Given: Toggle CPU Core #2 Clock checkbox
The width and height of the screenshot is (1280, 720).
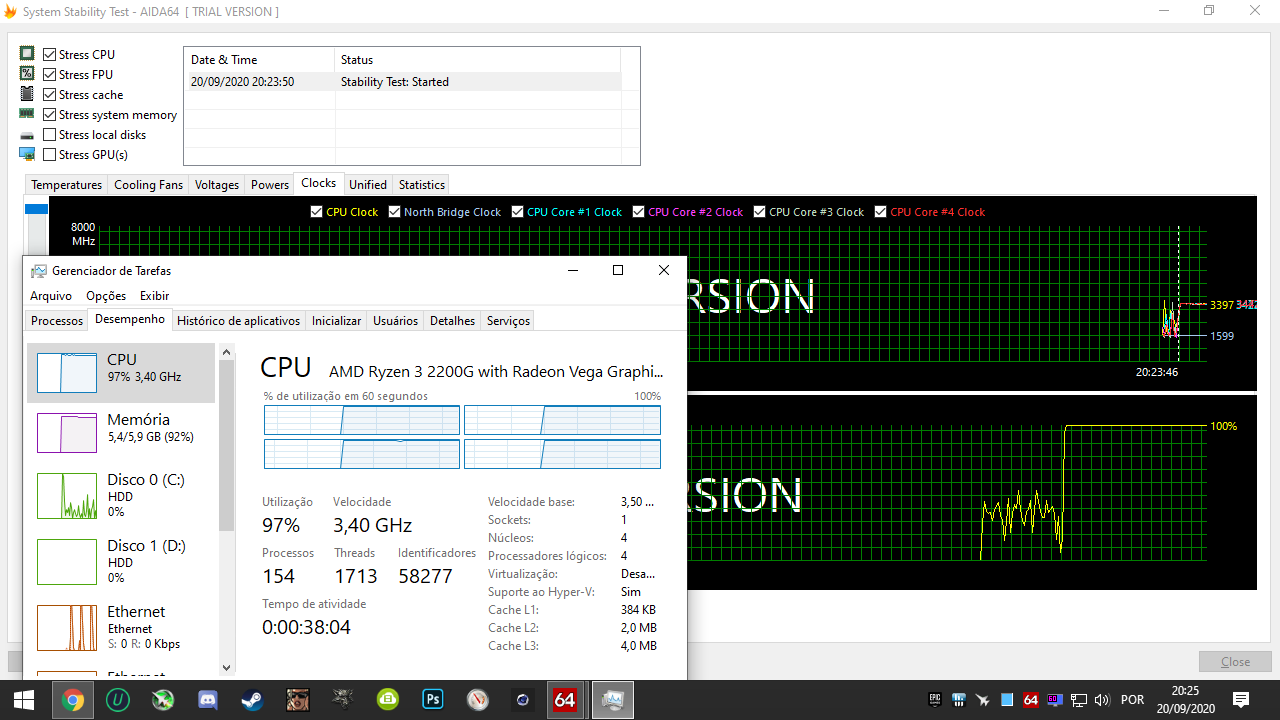Looking at the screenshot, I should (x=639, y=212).
